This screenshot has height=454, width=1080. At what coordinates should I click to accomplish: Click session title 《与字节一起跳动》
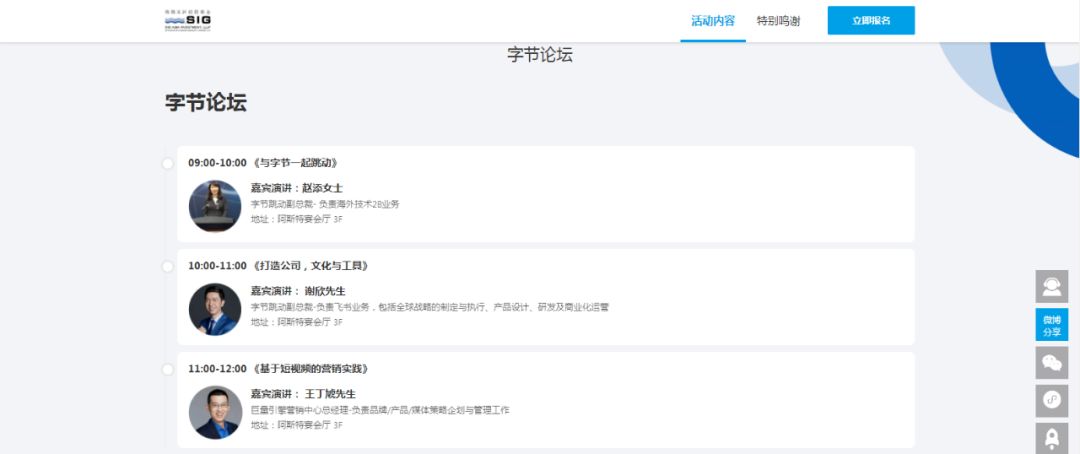(295, 163)
